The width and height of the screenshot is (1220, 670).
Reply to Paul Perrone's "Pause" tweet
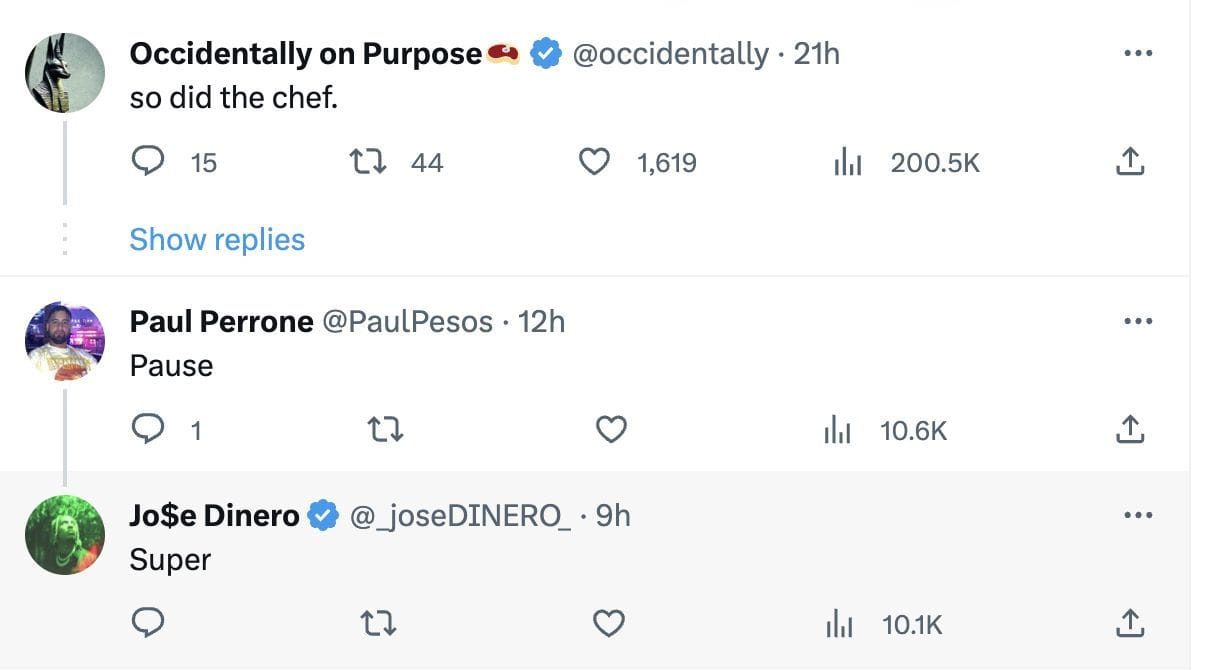pos(148,430)
